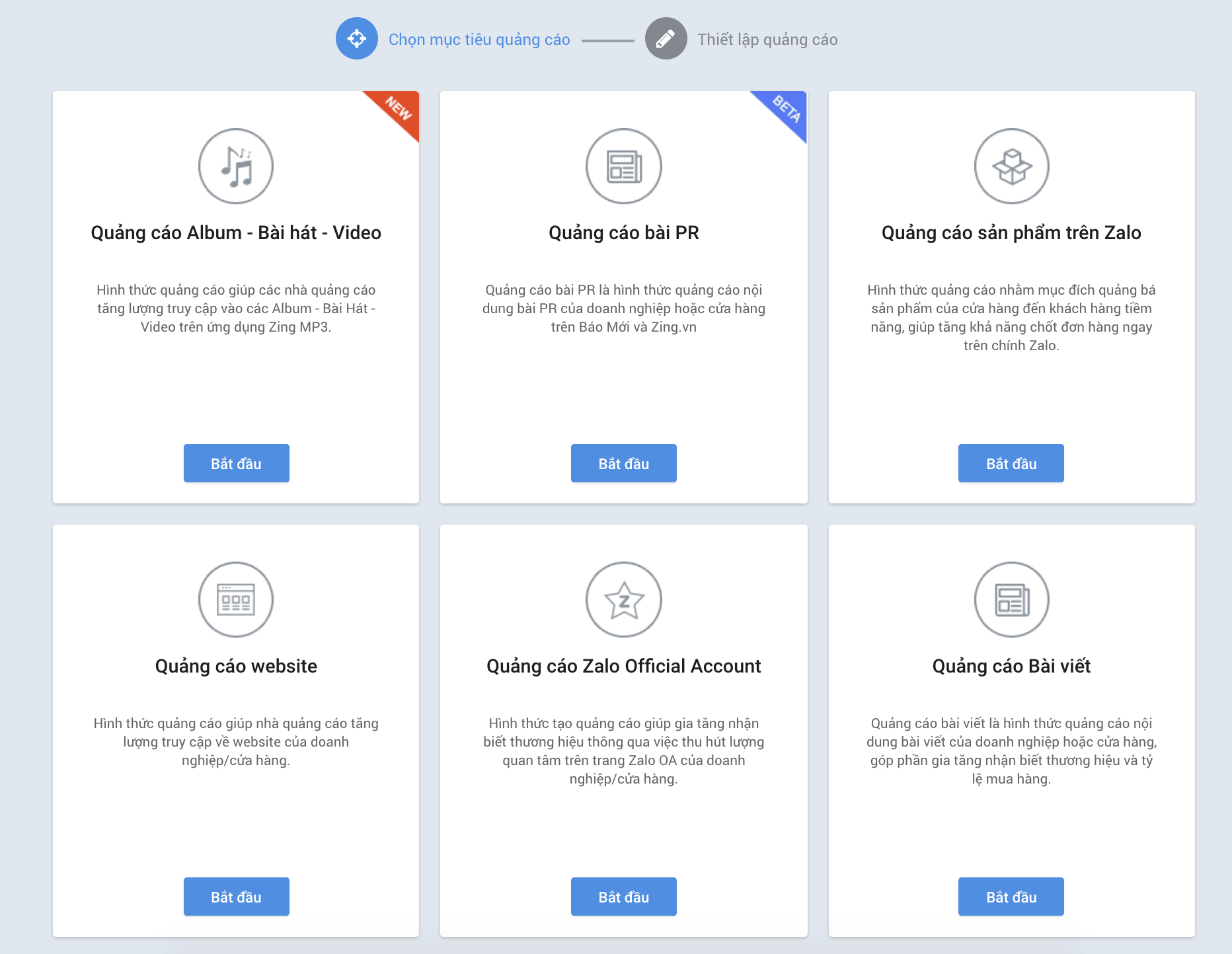This screenshot has width=1232, height=954.
Task: Start the Zalo product ad campaign
Action: 1011,463
